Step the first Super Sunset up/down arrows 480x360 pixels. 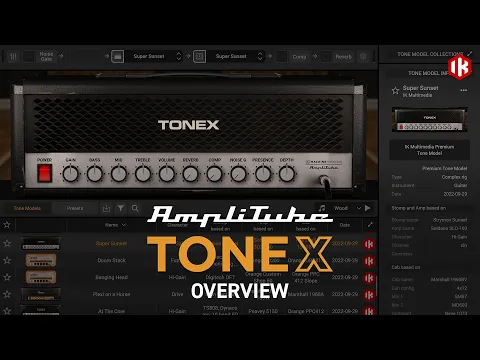click(179, 56)
